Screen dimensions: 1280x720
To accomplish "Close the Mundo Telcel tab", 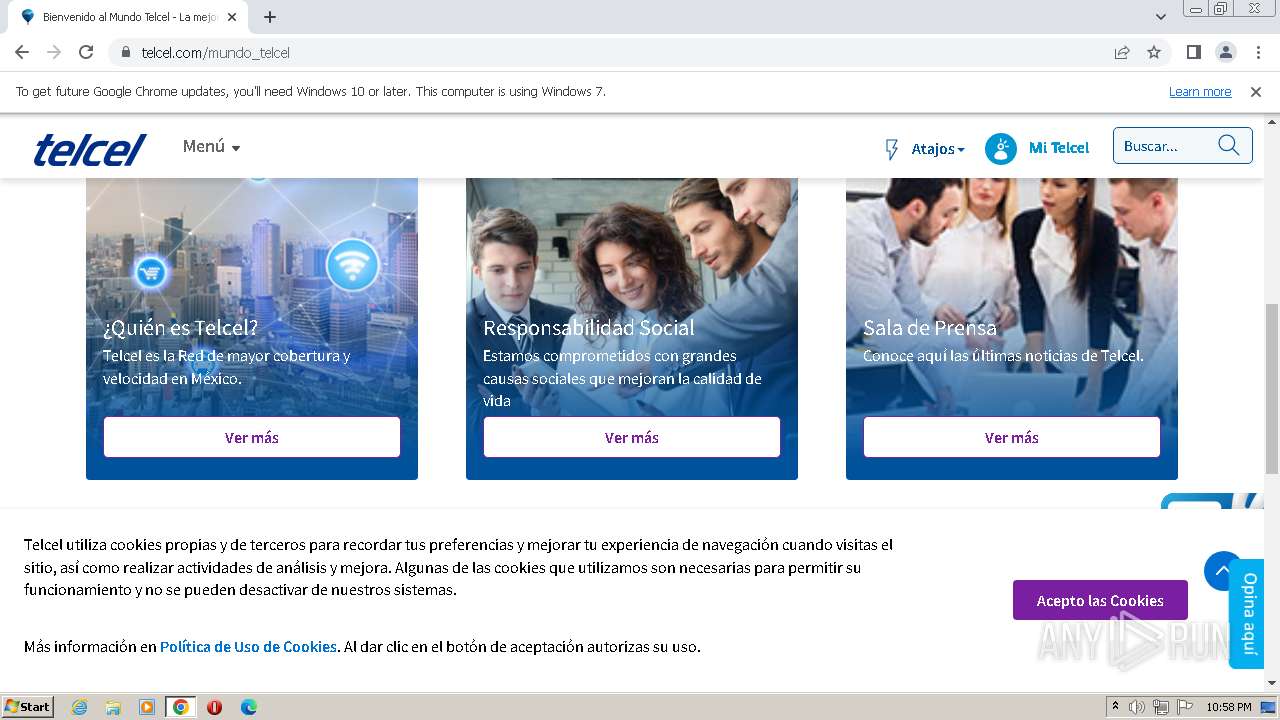I will point(232,17).
